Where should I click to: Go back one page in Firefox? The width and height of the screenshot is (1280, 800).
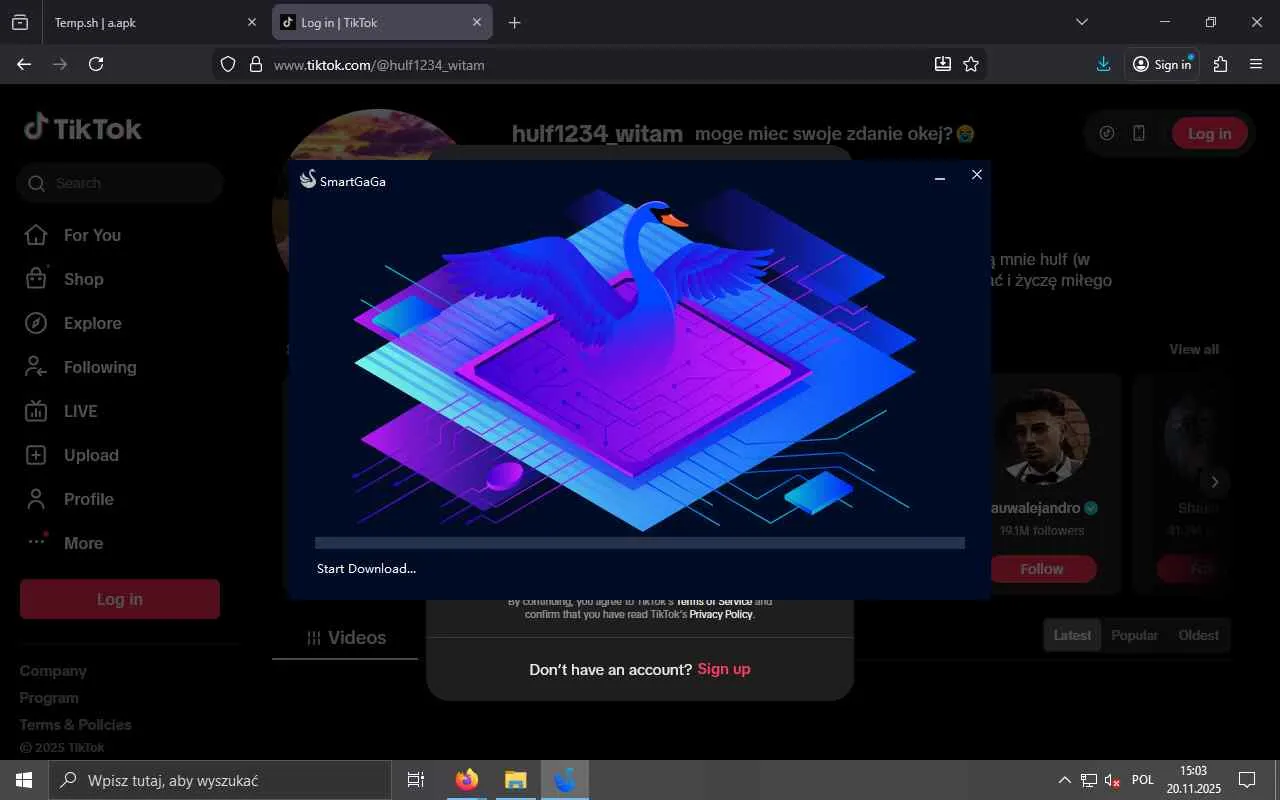click(24, 64)
